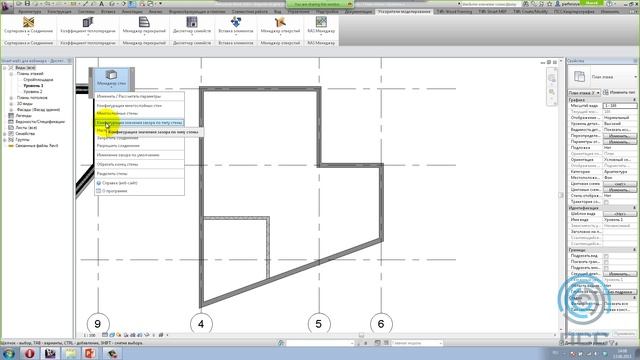
Task: Open О программе from the menu
Action: coord(139,191)
